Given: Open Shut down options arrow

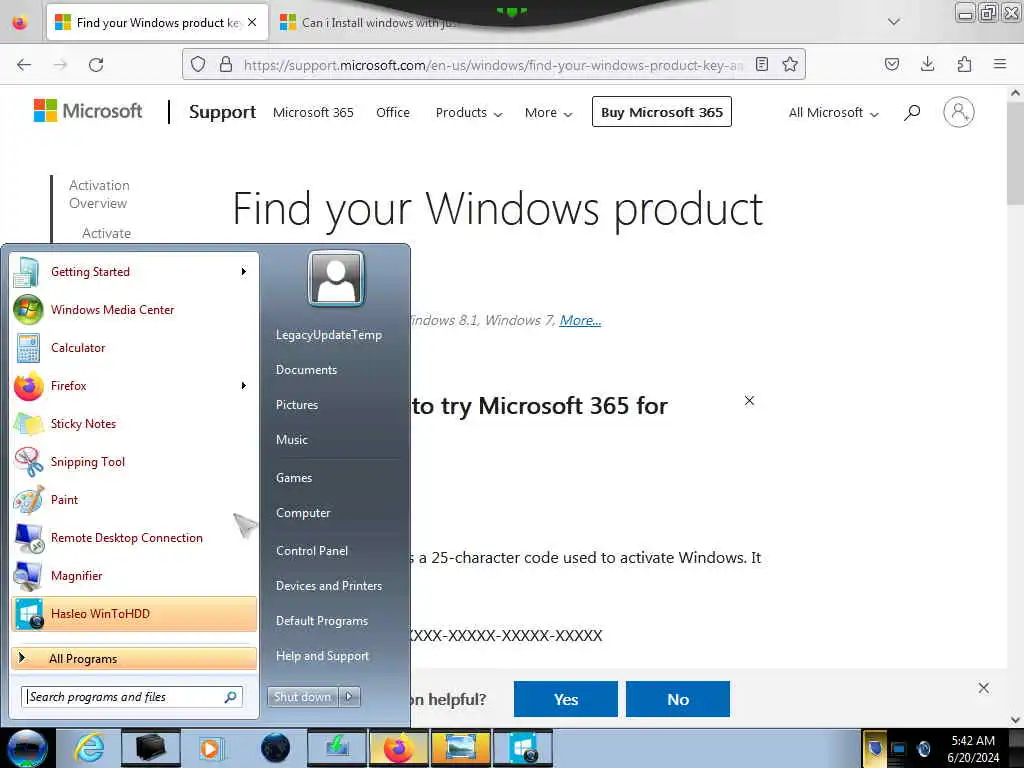Looking at the screenshot, I should (349, 697).
